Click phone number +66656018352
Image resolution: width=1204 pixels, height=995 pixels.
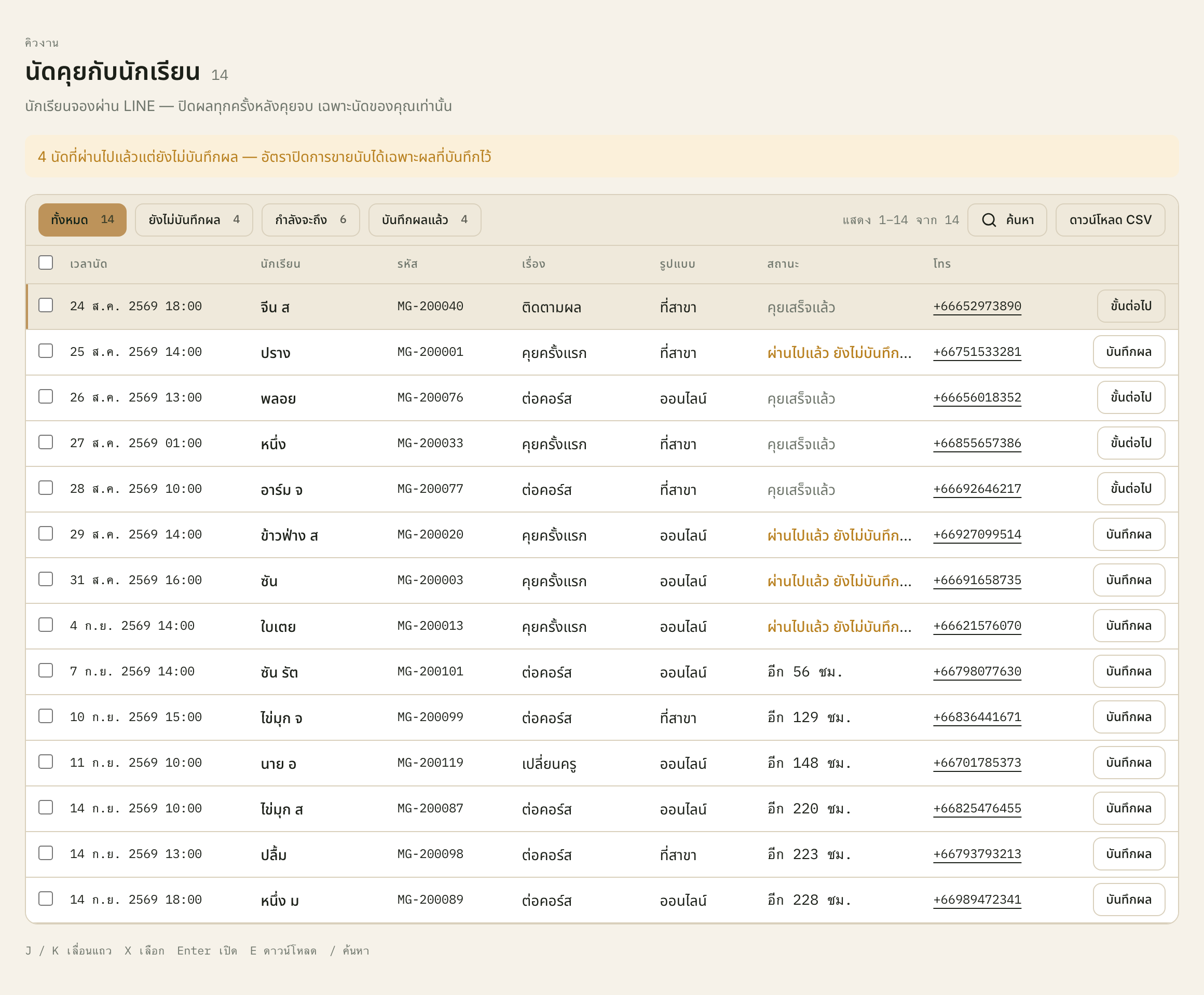coord(977,397)
